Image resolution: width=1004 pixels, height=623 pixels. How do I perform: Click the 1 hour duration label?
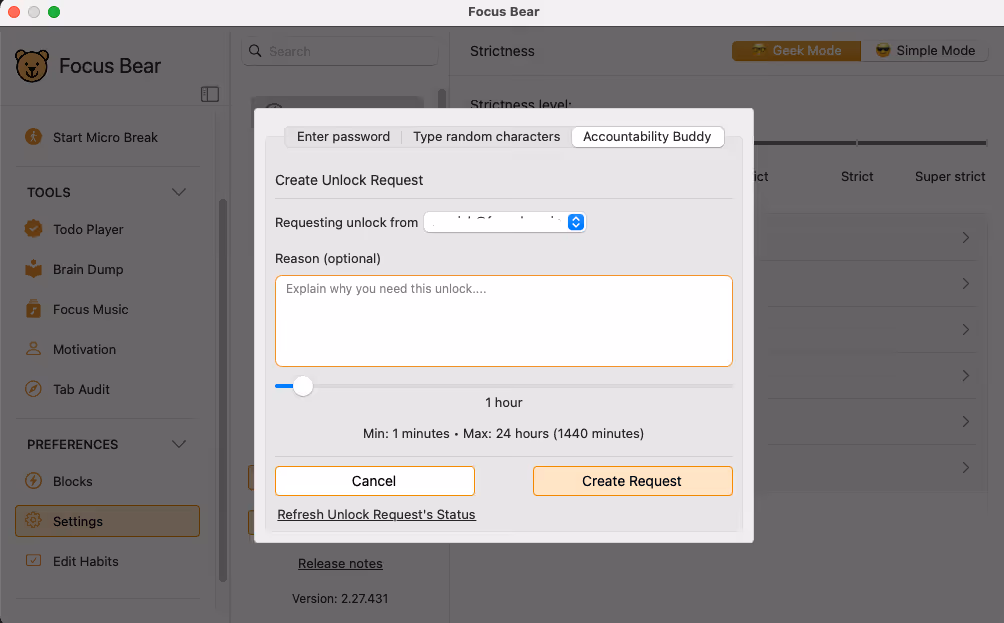(504, 402)
